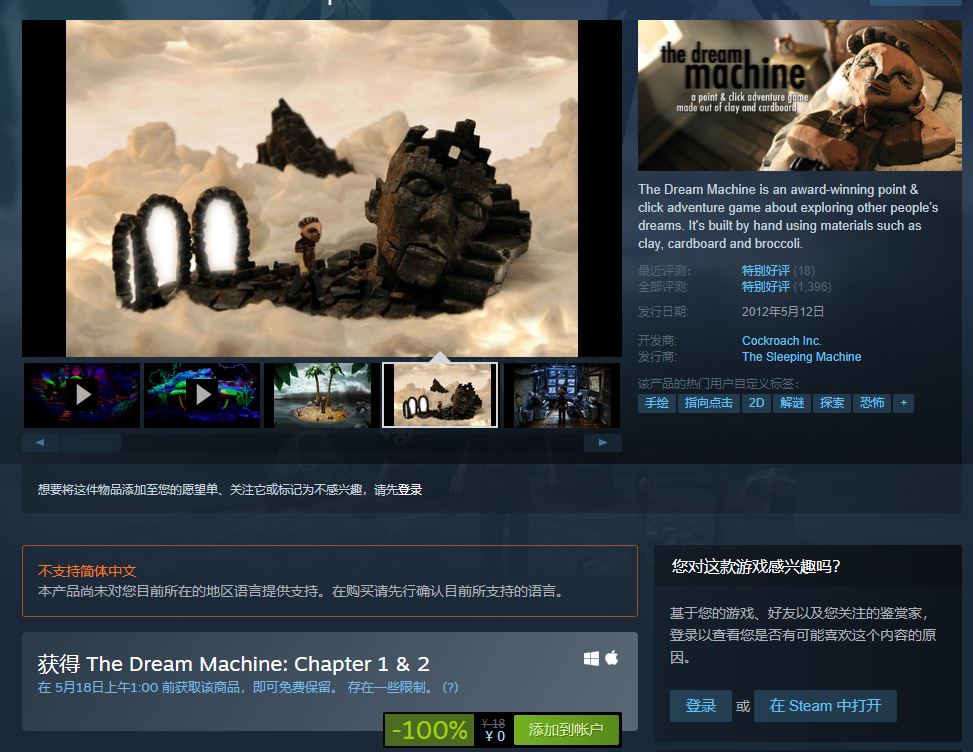Click the left carousel arrow
Screen dimensions: 973x752
(x=40, y=442)
